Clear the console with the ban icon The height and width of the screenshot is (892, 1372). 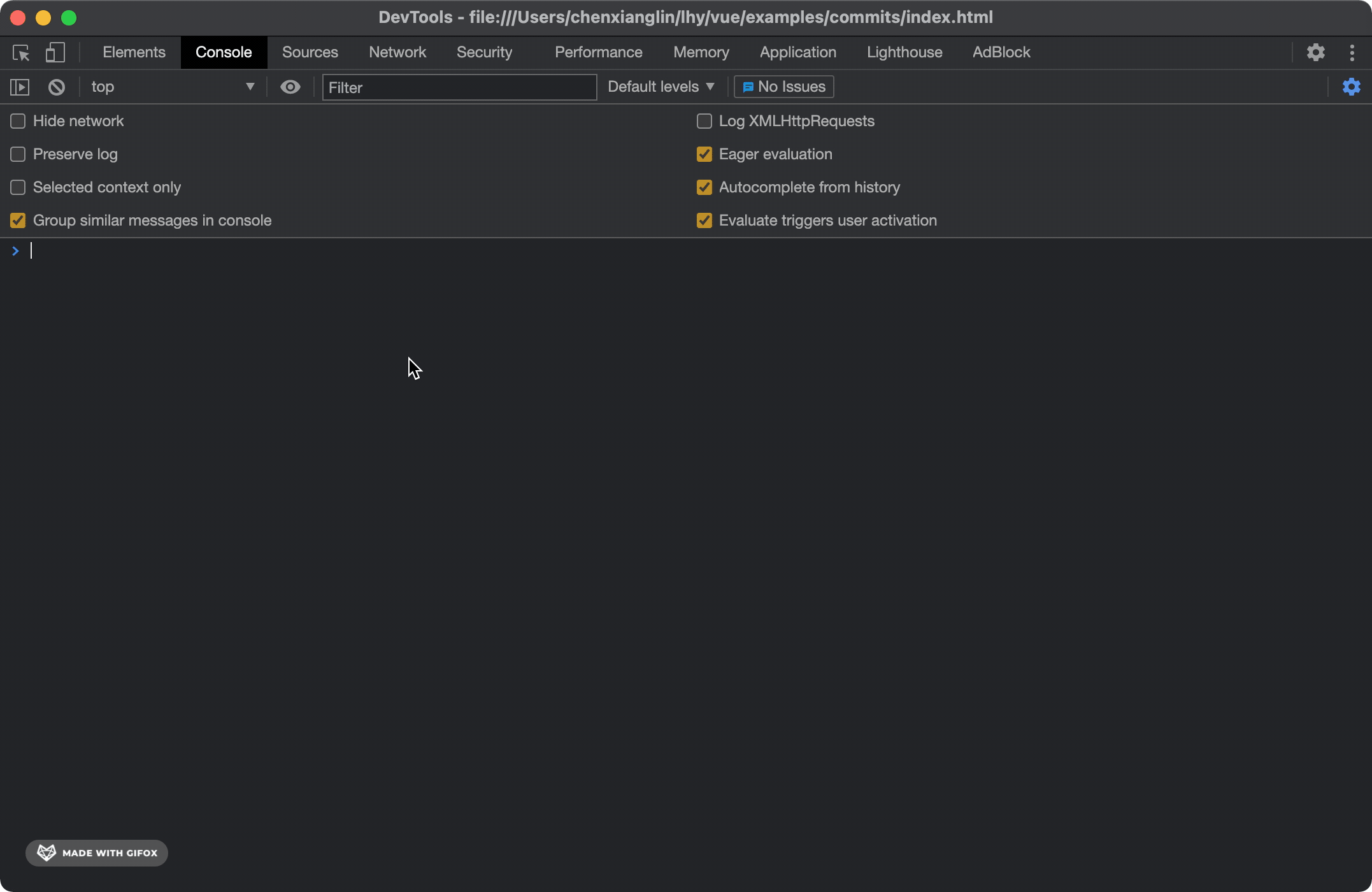click(x=57, y=87)
